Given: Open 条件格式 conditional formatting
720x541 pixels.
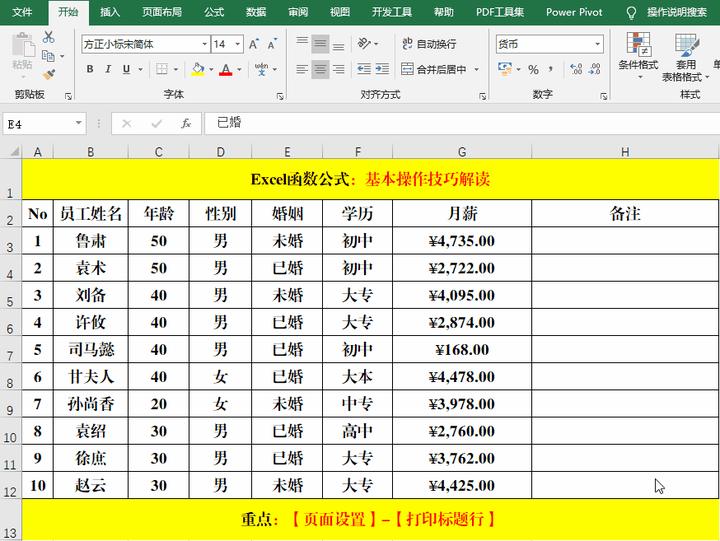Looking at the screenshot, I should 638,55.
